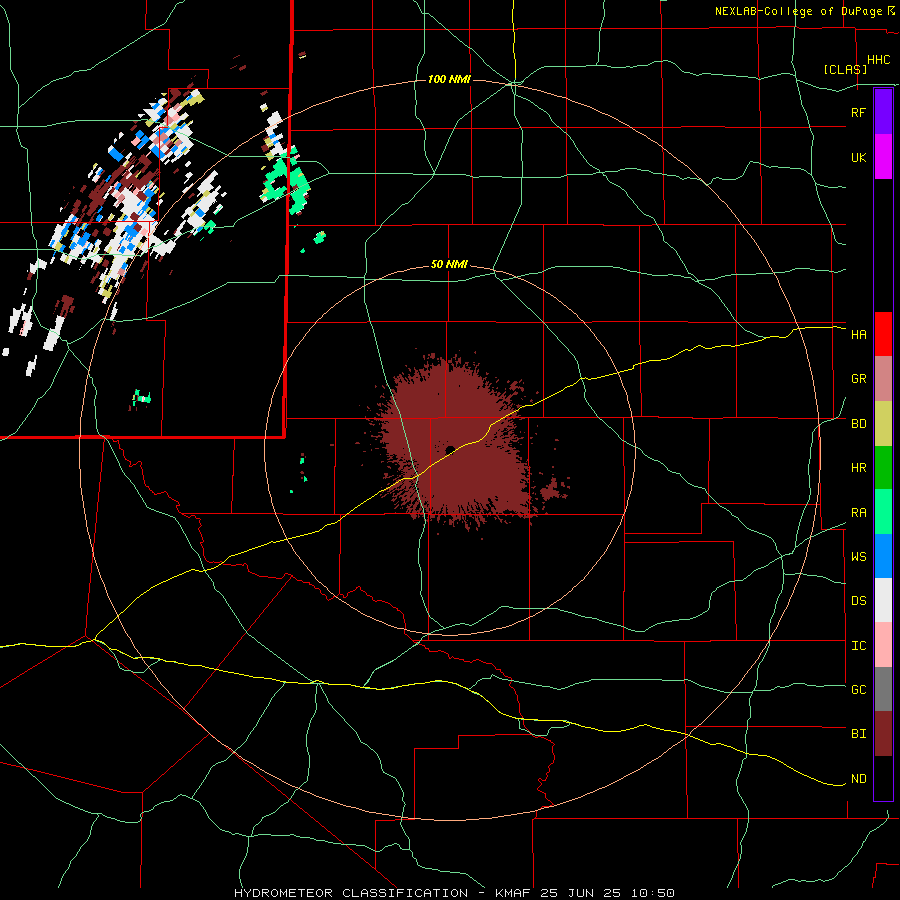Click the purple RF swatch in the legend

[x=883, y=112]
